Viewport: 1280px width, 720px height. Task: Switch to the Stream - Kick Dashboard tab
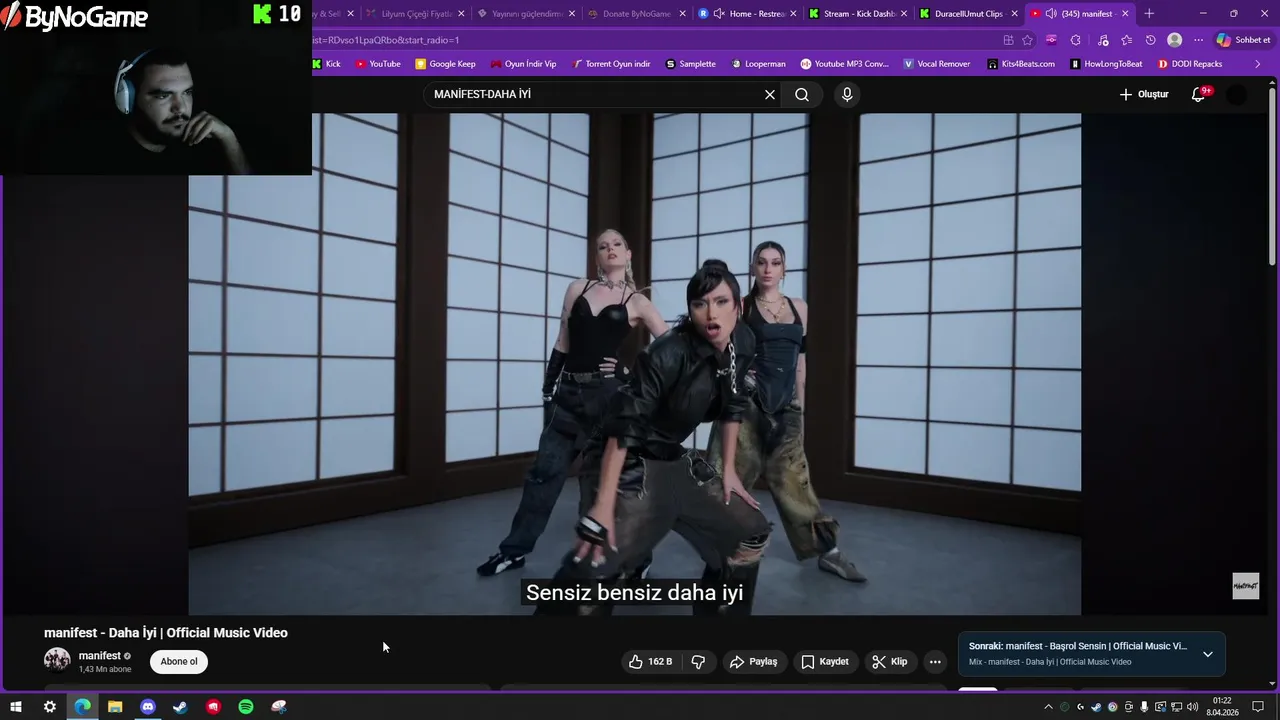(x=859, y=14)
